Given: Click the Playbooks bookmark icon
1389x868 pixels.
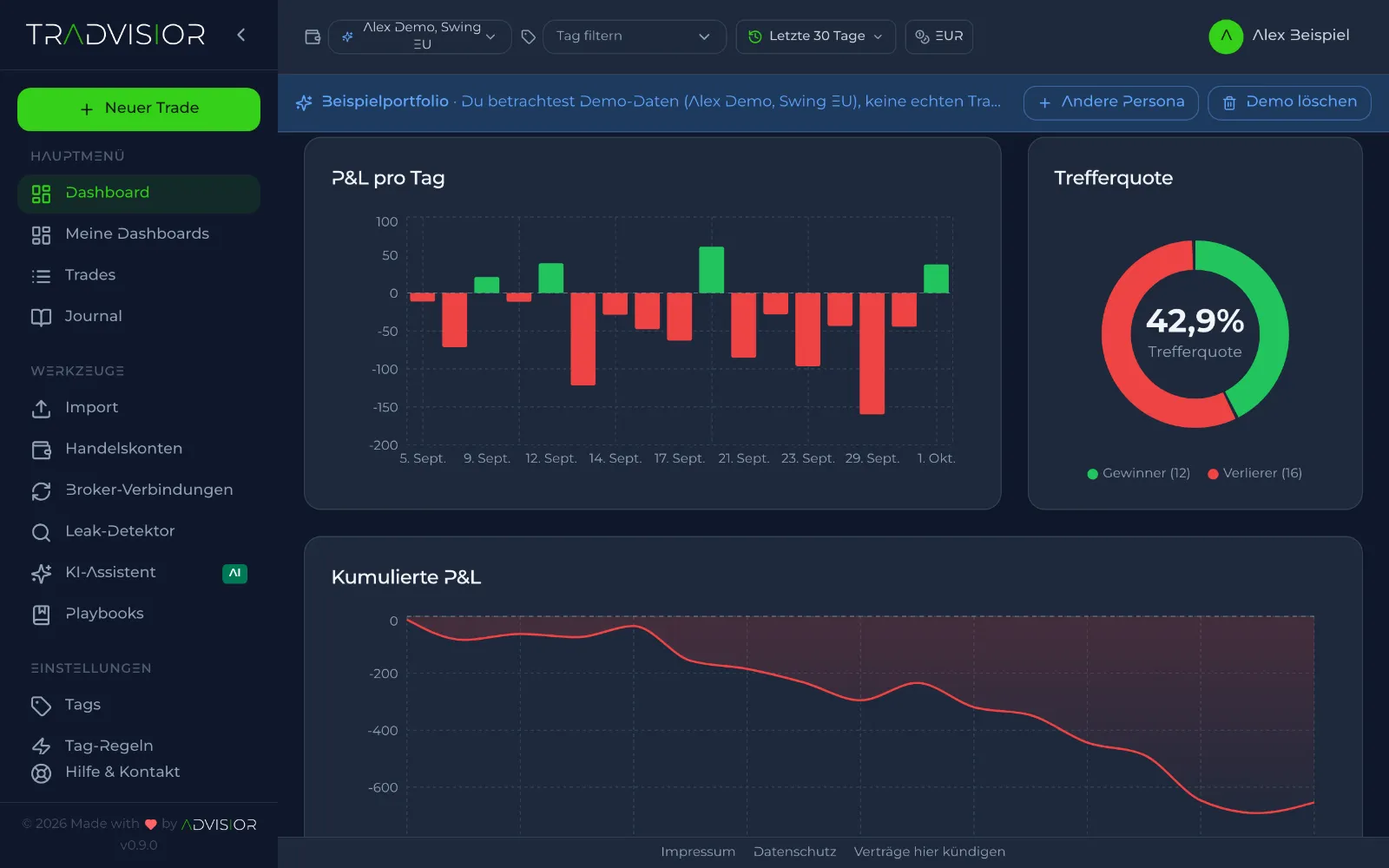Looking at the screenshot, I should [41, 615].
